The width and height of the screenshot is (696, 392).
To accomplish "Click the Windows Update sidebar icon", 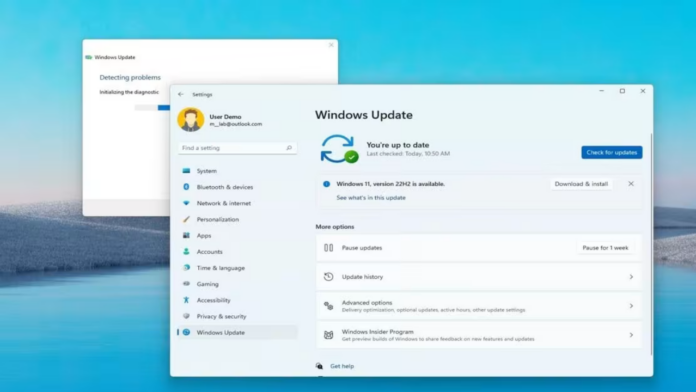I will pyautogui.click(x=186, y=332).
